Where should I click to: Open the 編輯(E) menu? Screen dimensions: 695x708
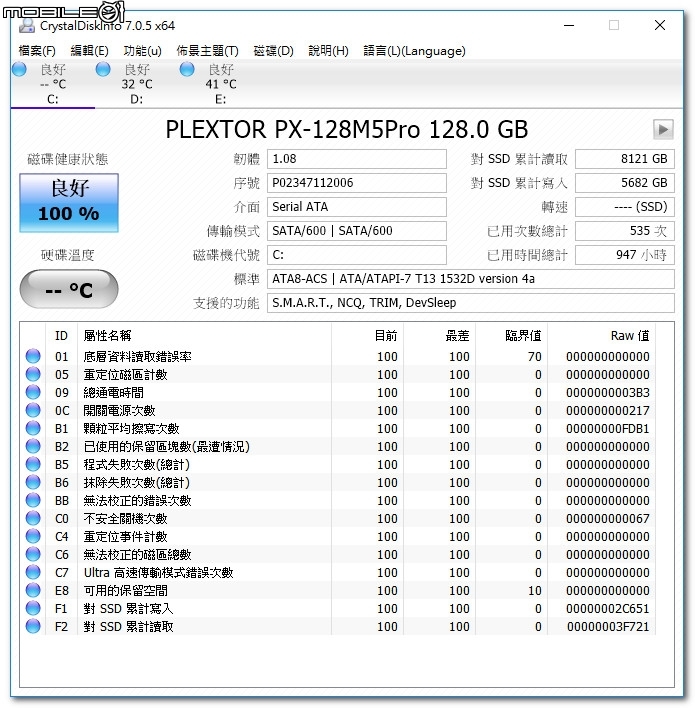(89, 51)
